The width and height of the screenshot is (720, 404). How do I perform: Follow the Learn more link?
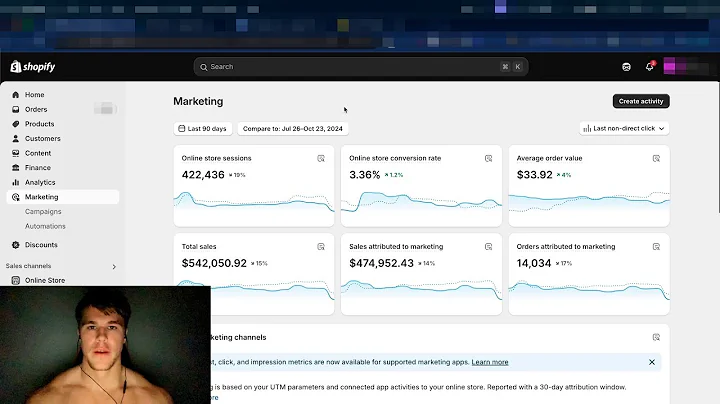coord(489,362)
